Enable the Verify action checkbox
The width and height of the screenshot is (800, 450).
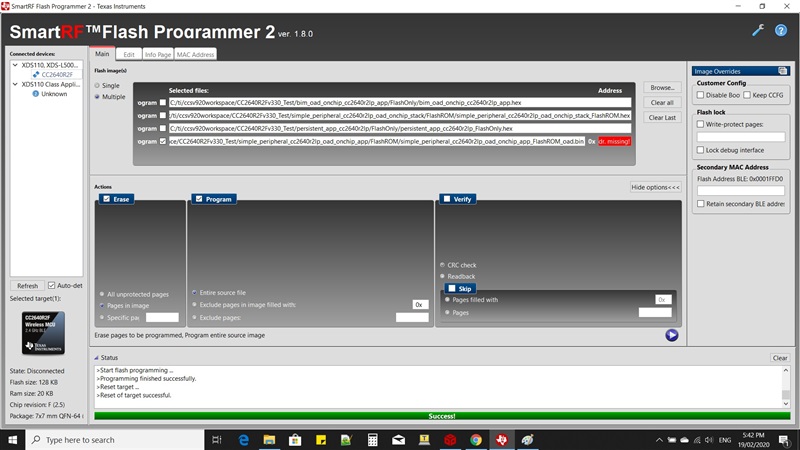click(x=447, y=199)
